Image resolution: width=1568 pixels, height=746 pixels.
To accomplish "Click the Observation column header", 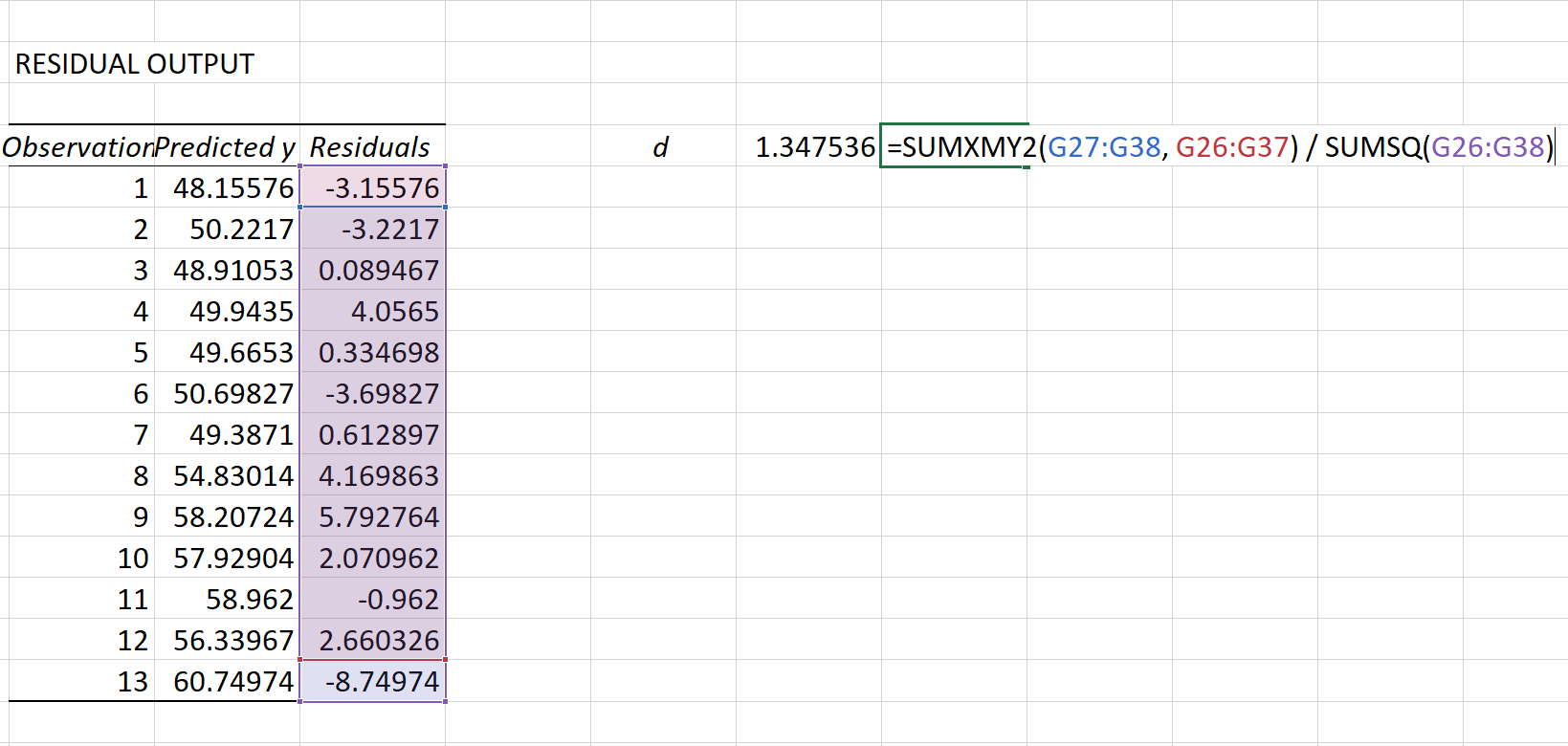I will 81,146.
